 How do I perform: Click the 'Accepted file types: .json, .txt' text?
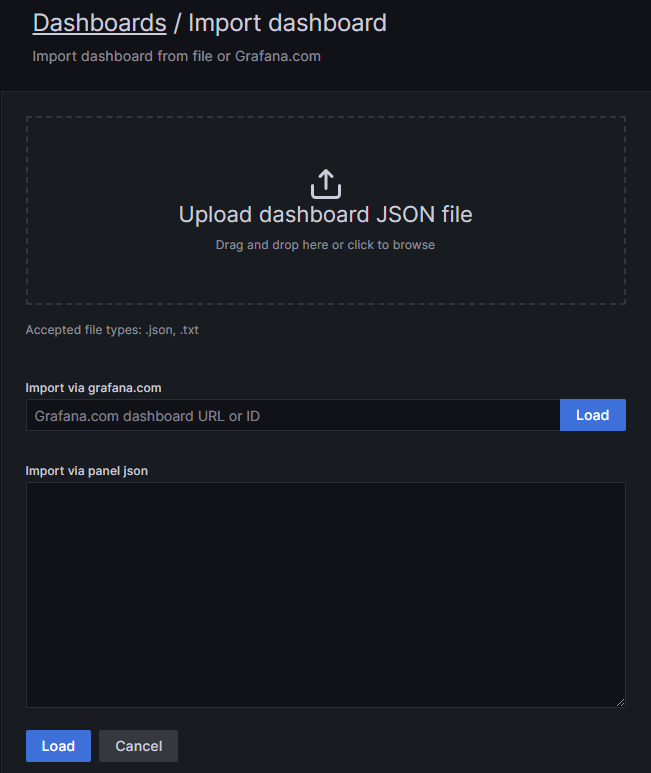coord(112,330)
